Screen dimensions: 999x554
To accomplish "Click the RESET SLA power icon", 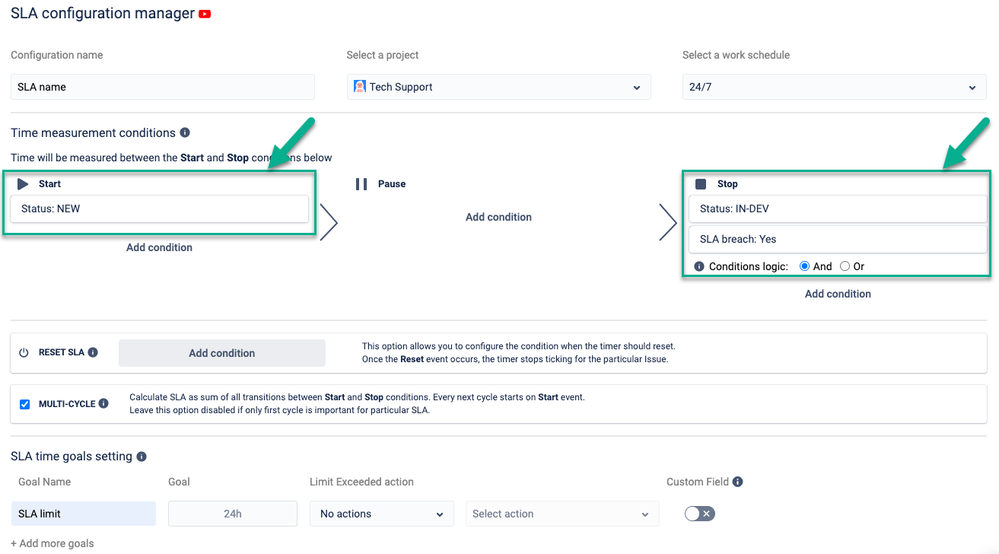I will [x=24, y=353].
